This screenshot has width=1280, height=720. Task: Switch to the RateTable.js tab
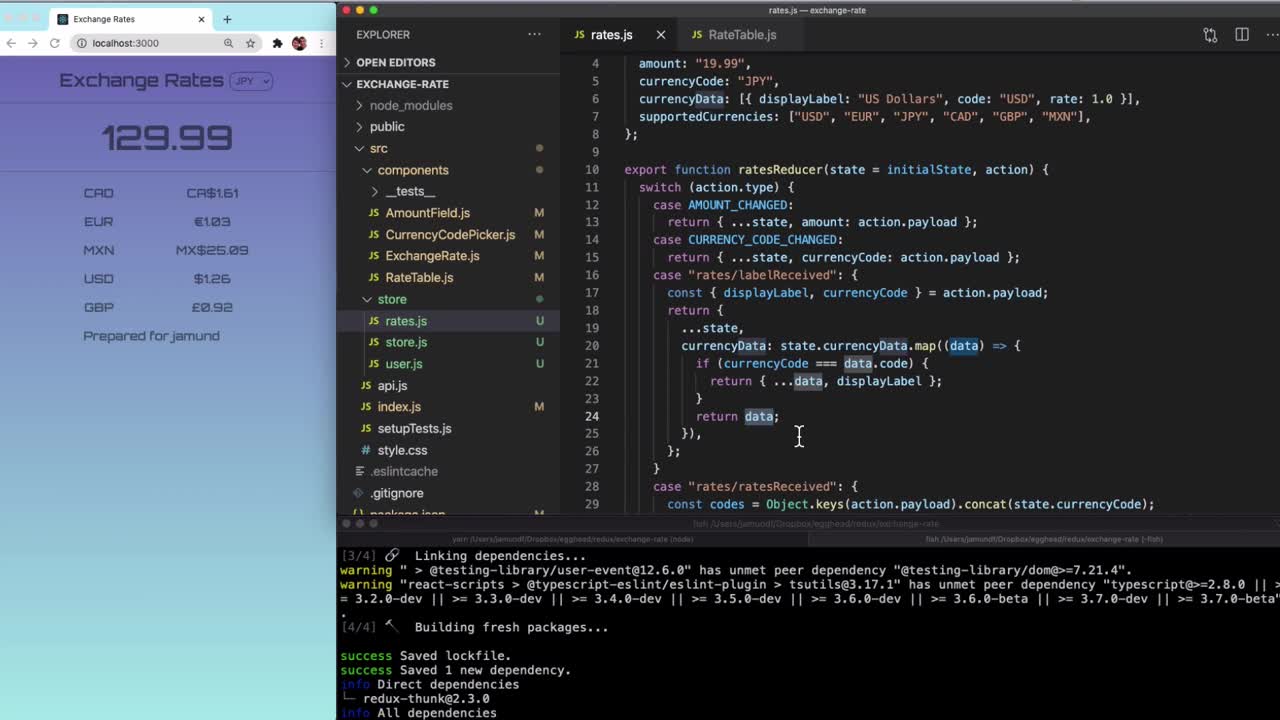(x=744, y=34)
